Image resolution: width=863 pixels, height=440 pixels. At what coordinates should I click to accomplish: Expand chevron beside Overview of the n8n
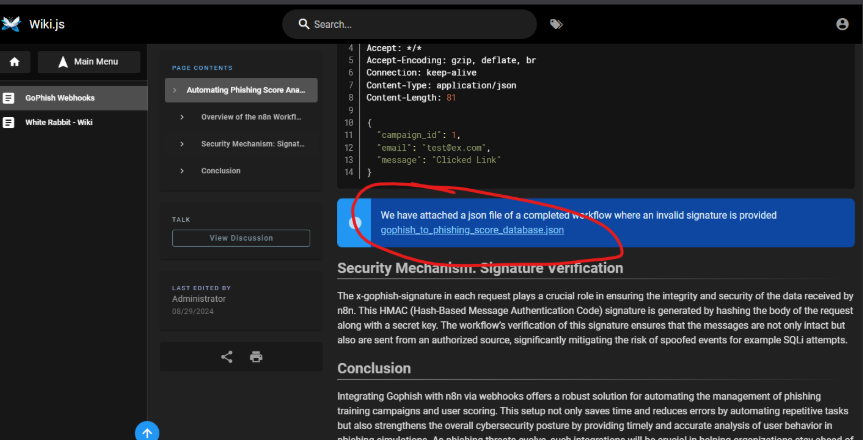pos(182,117)
